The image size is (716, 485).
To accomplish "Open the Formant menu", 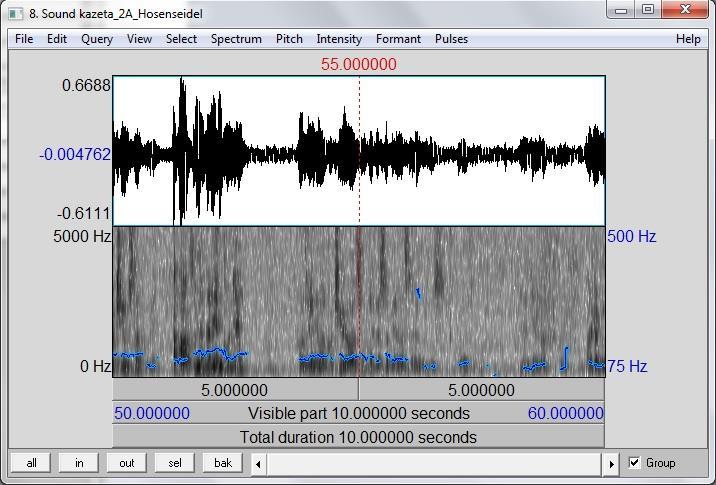I will (x=398, y=39).
